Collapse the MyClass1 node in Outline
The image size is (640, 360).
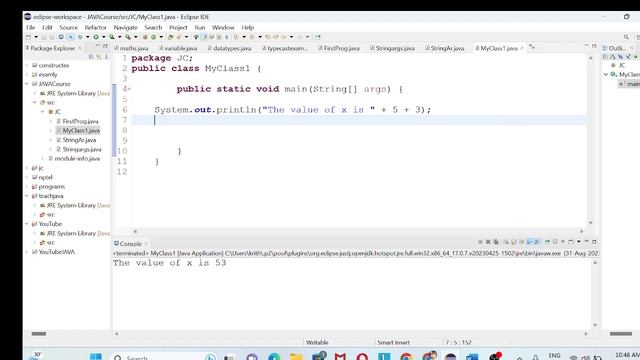point(606,74)
